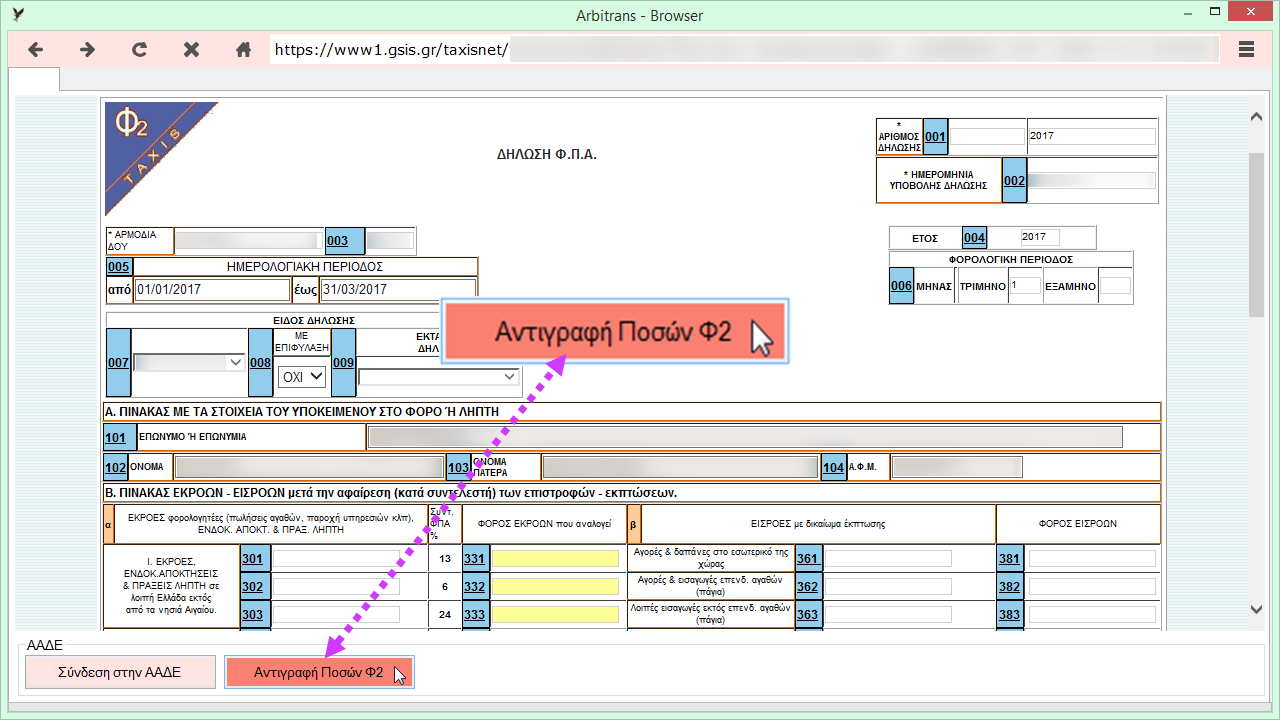Click the input field for code 362
The height and width of the screenshot is (720, 1280).
(x=888, y=587)
